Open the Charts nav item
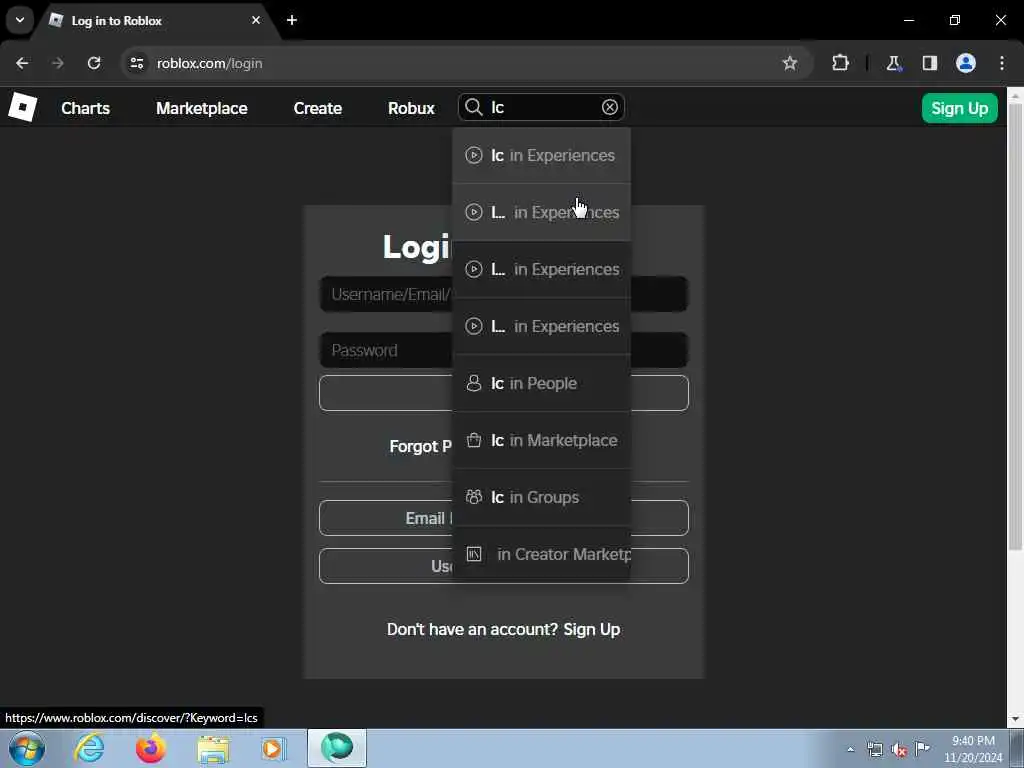This screenshot has width=1024, height=768. [x=86, y=108]
